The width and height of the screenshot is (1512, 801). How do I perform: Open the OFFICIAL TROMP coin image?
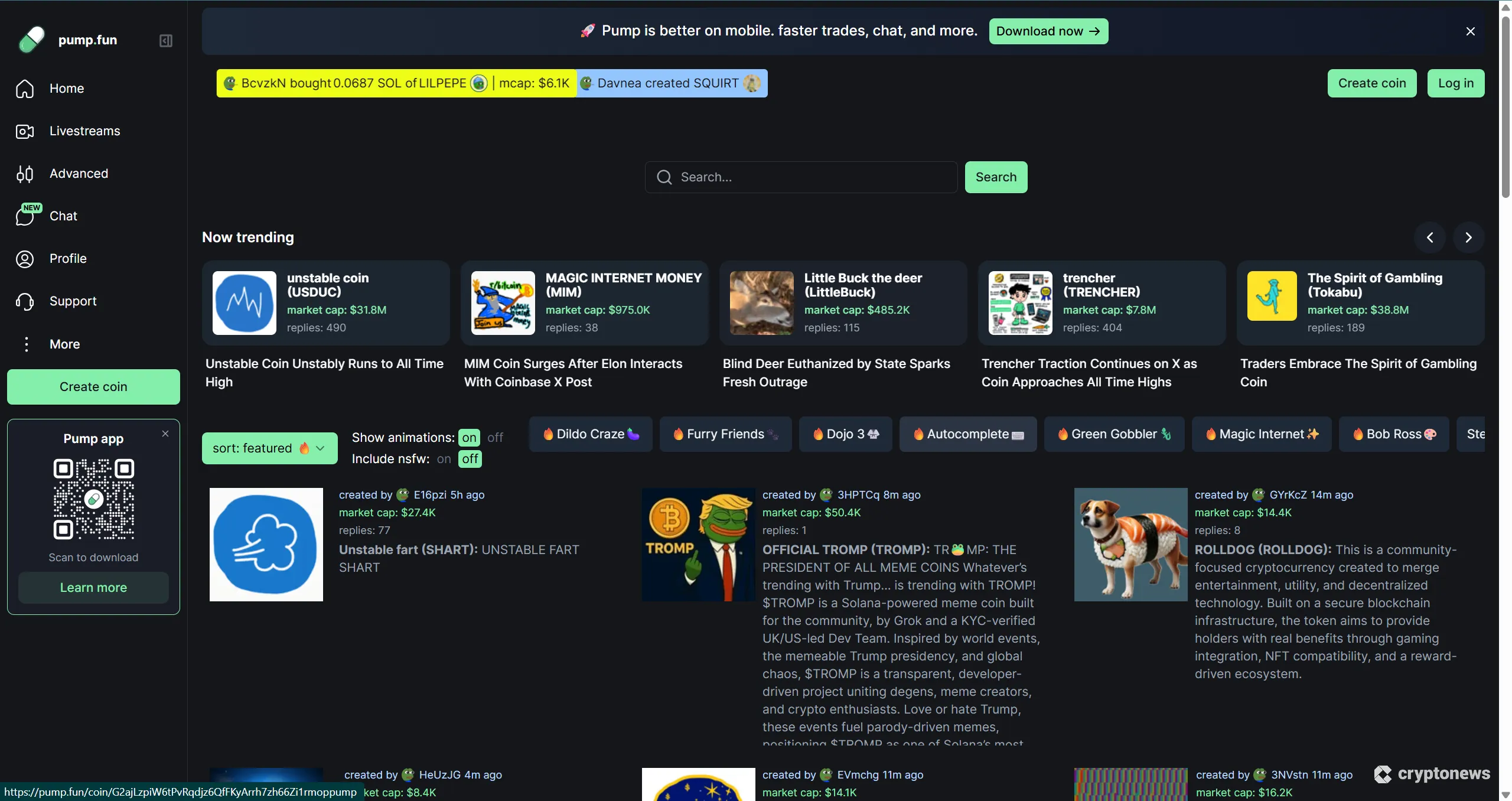tap(699, 545)
